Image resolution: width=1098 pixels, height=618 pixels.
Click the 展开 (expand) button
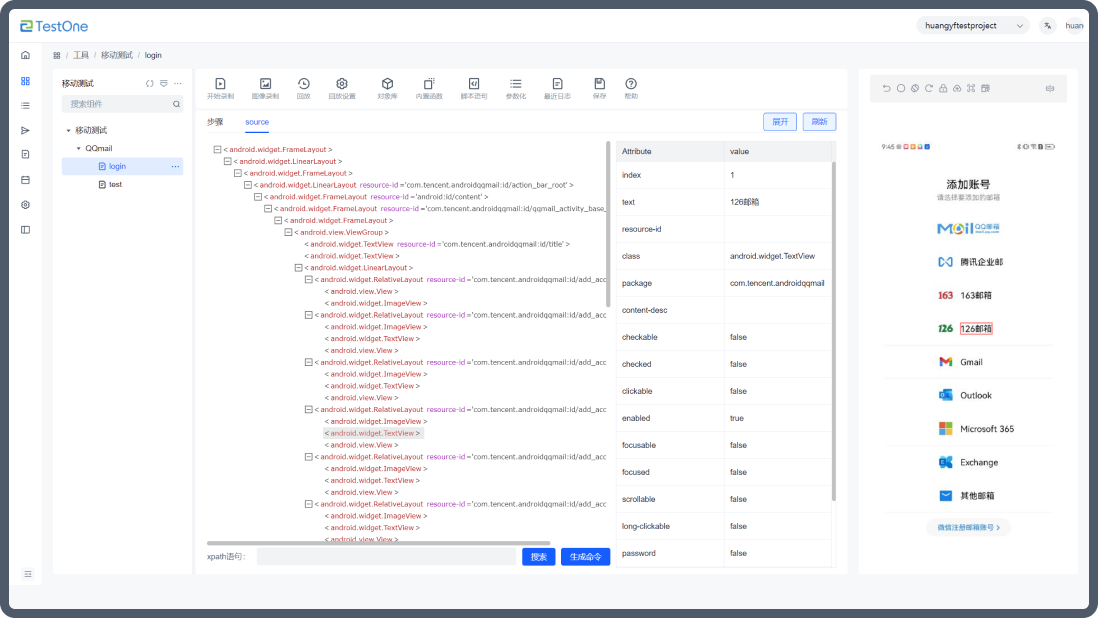tap(780, 122)
